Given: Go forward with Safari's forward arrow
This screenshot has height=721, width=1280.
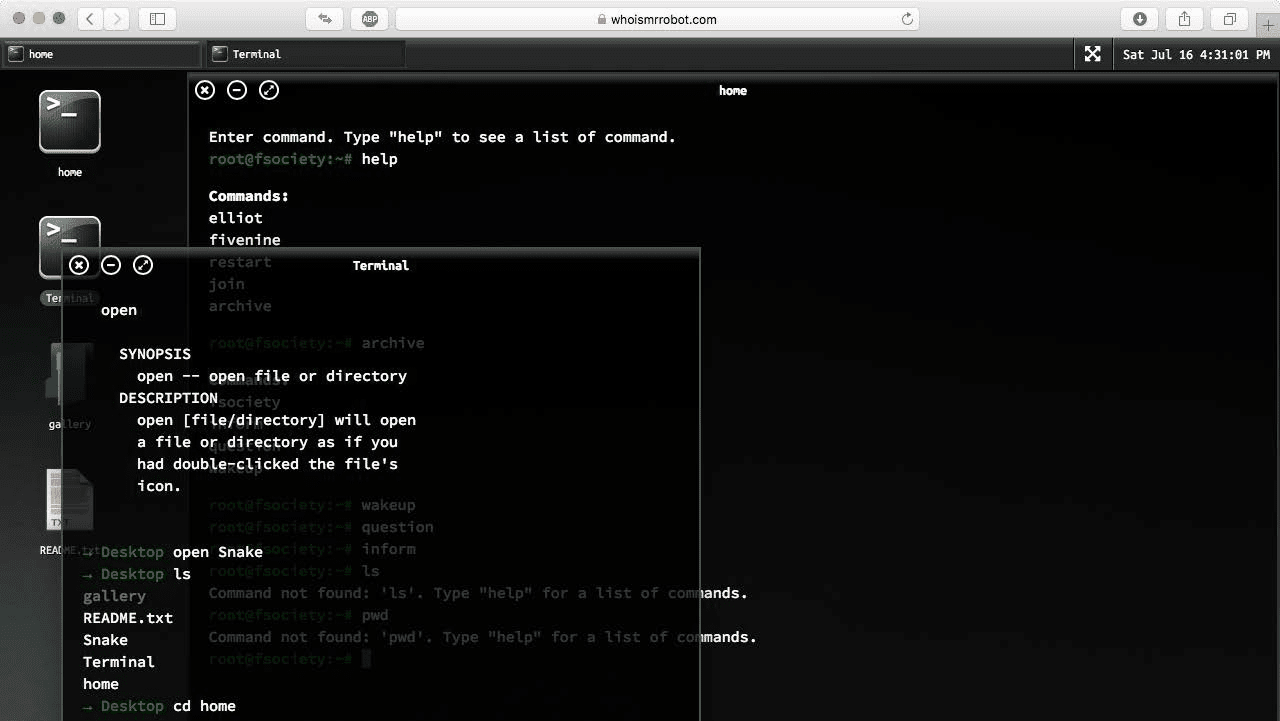Looking at the screenshot, I should click(117, 19).
